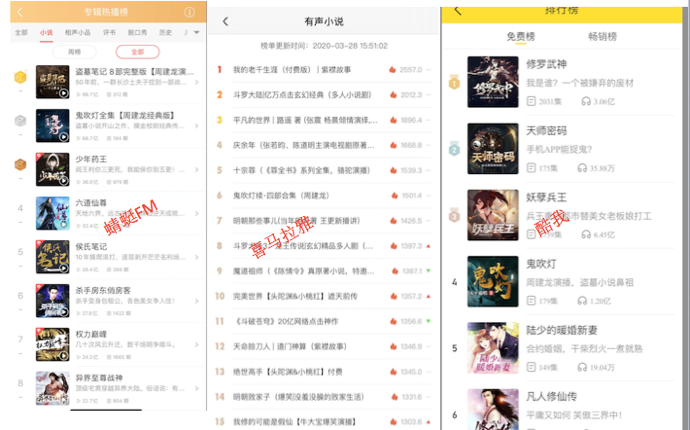This screenshot has height=430, width=690.
Task: Click rank 2 medal icon beside 天师密码
Action: coord(454,150)
